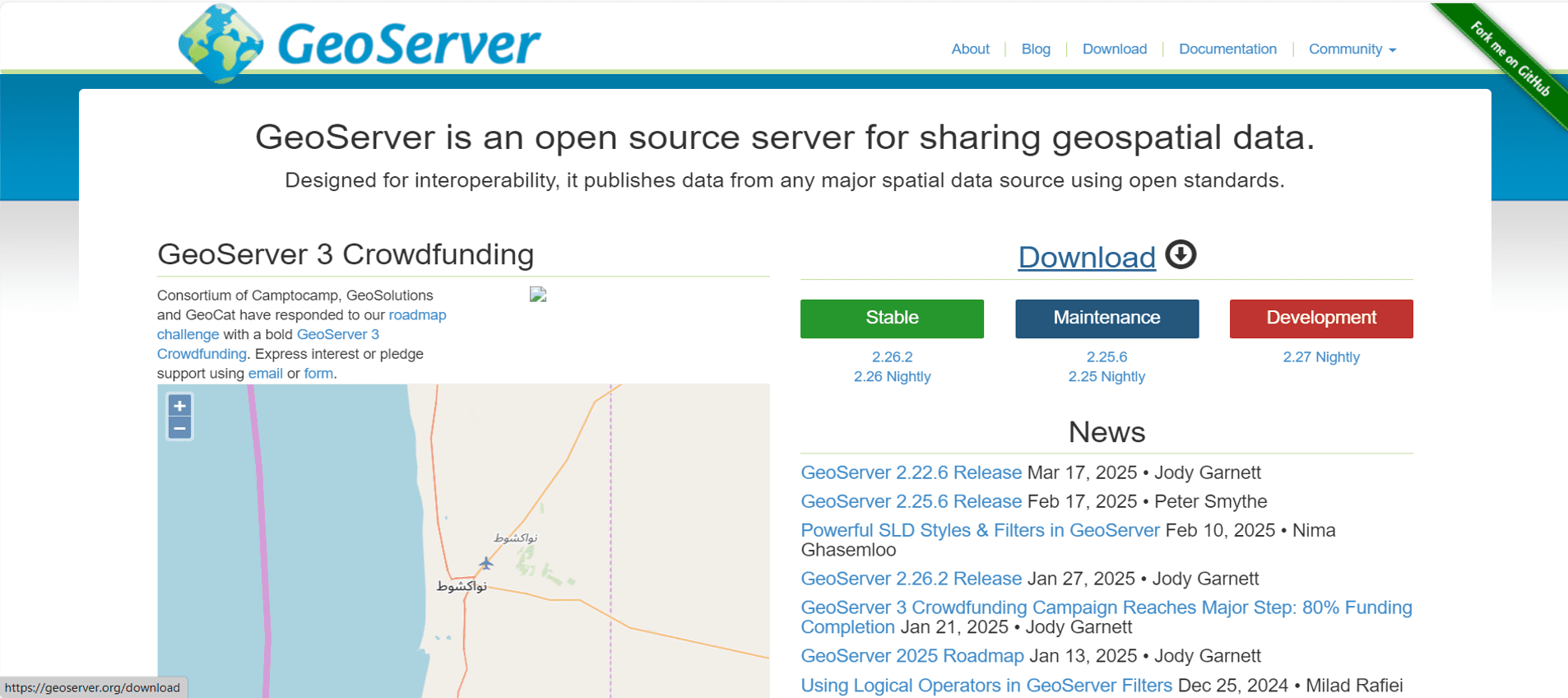Click the GeoServer globe logo icon
This screenshot has height=698, width=1568.
(x=220, y=44)
